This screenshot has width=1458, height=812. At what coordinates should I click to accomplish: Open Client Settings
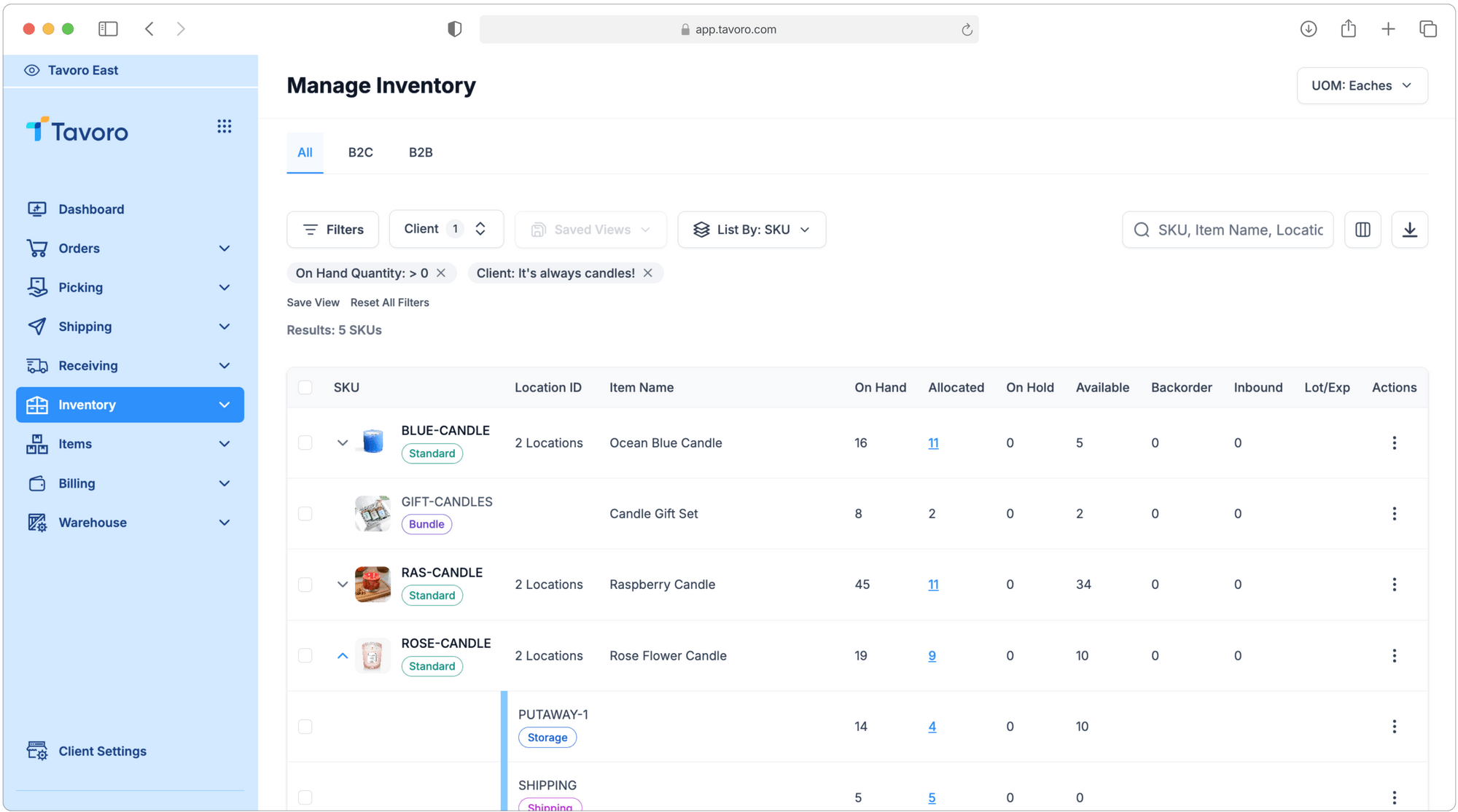[x=87, y=751]
